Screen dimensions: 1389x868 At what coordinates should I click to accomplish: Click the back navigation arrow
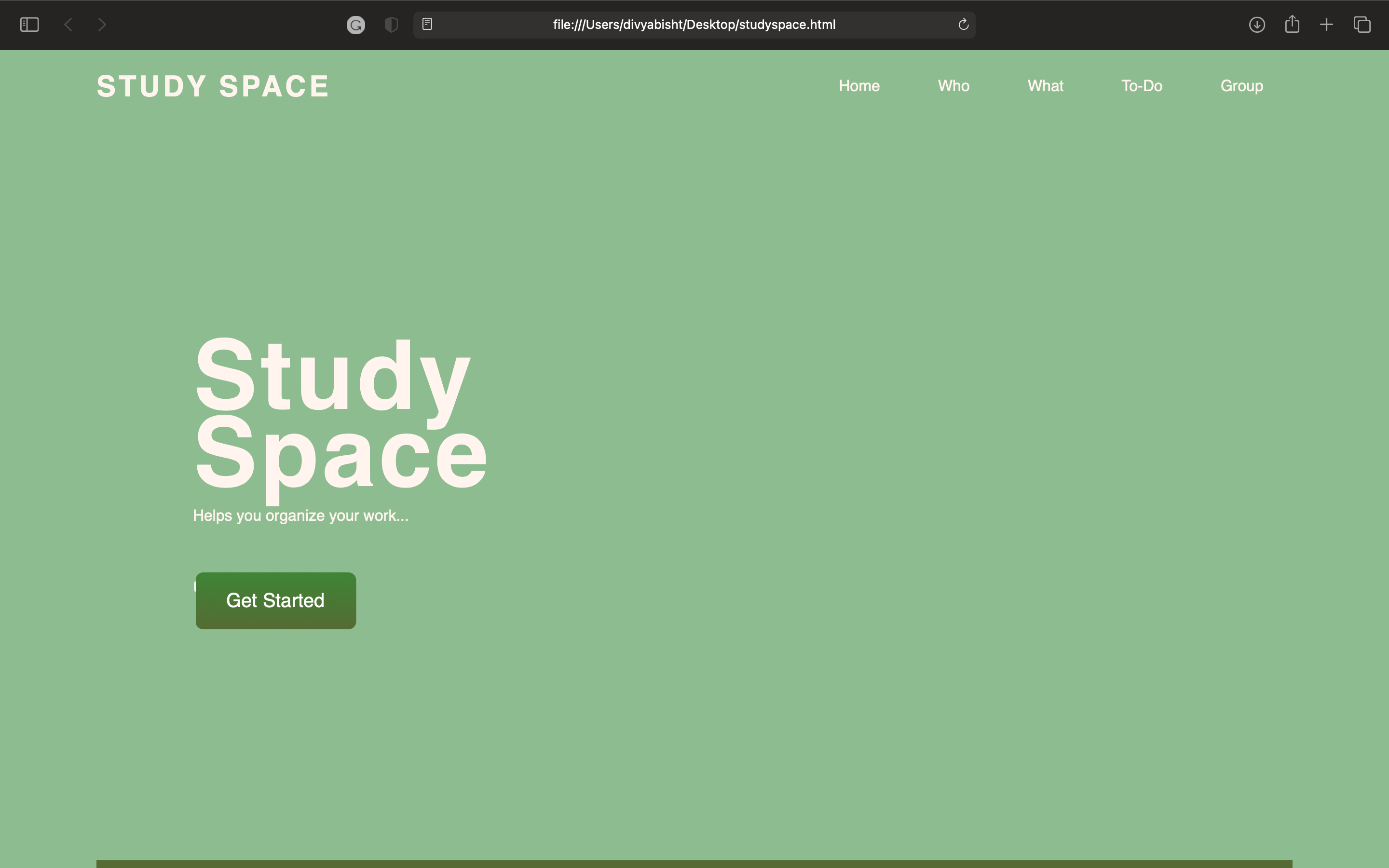[68, 25]
